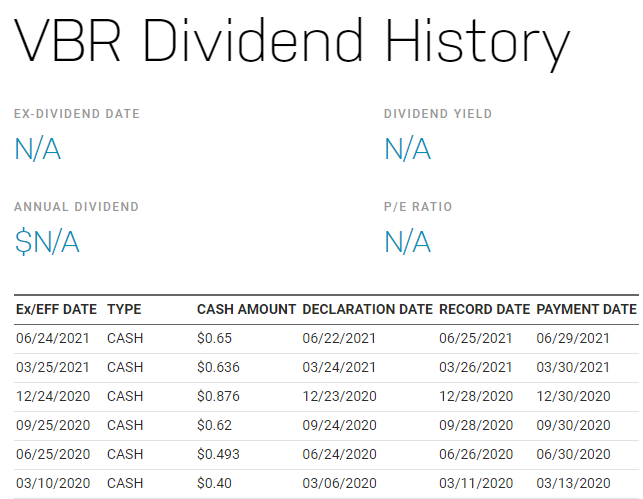The image size is (643, 499).
Task: Click CASH type in the 03/10/2020 row
Action: click(125, 483)
